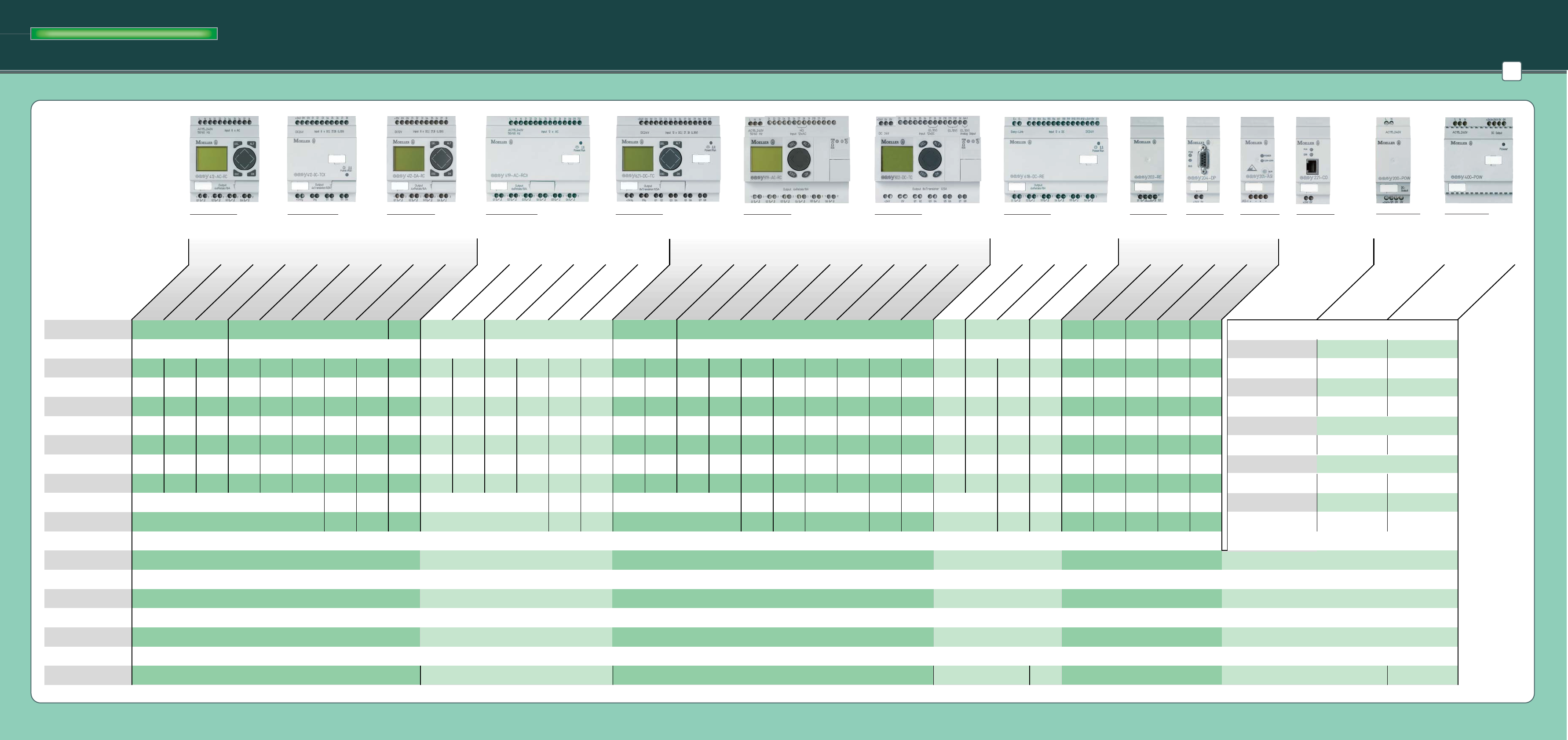The width and height of the screenshot is (1568, 740).
Task: Choose the easy 822-DC-TC device image
Action: [927, 160]
